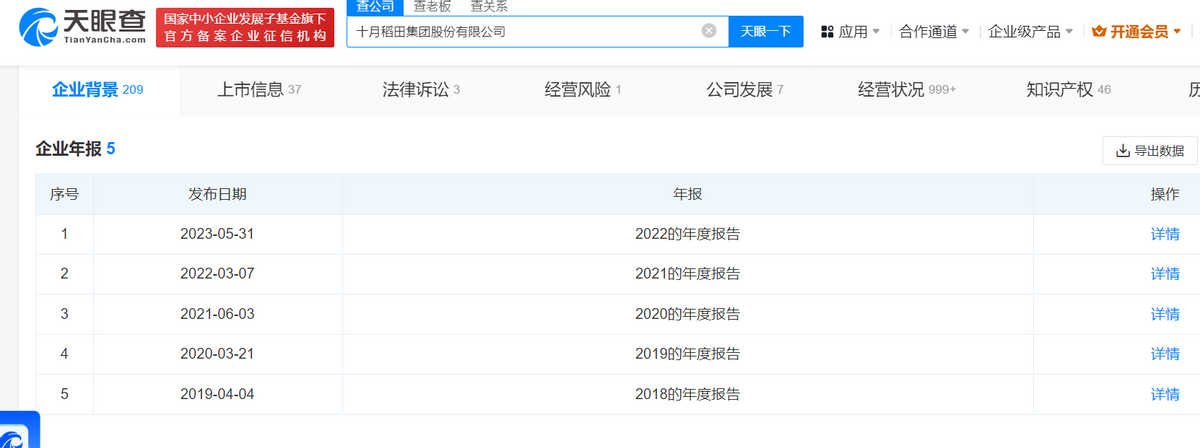Viewport: 1200px width, 448px height.
Task: Select the 查关系 search tab
Action: (489, 6)
